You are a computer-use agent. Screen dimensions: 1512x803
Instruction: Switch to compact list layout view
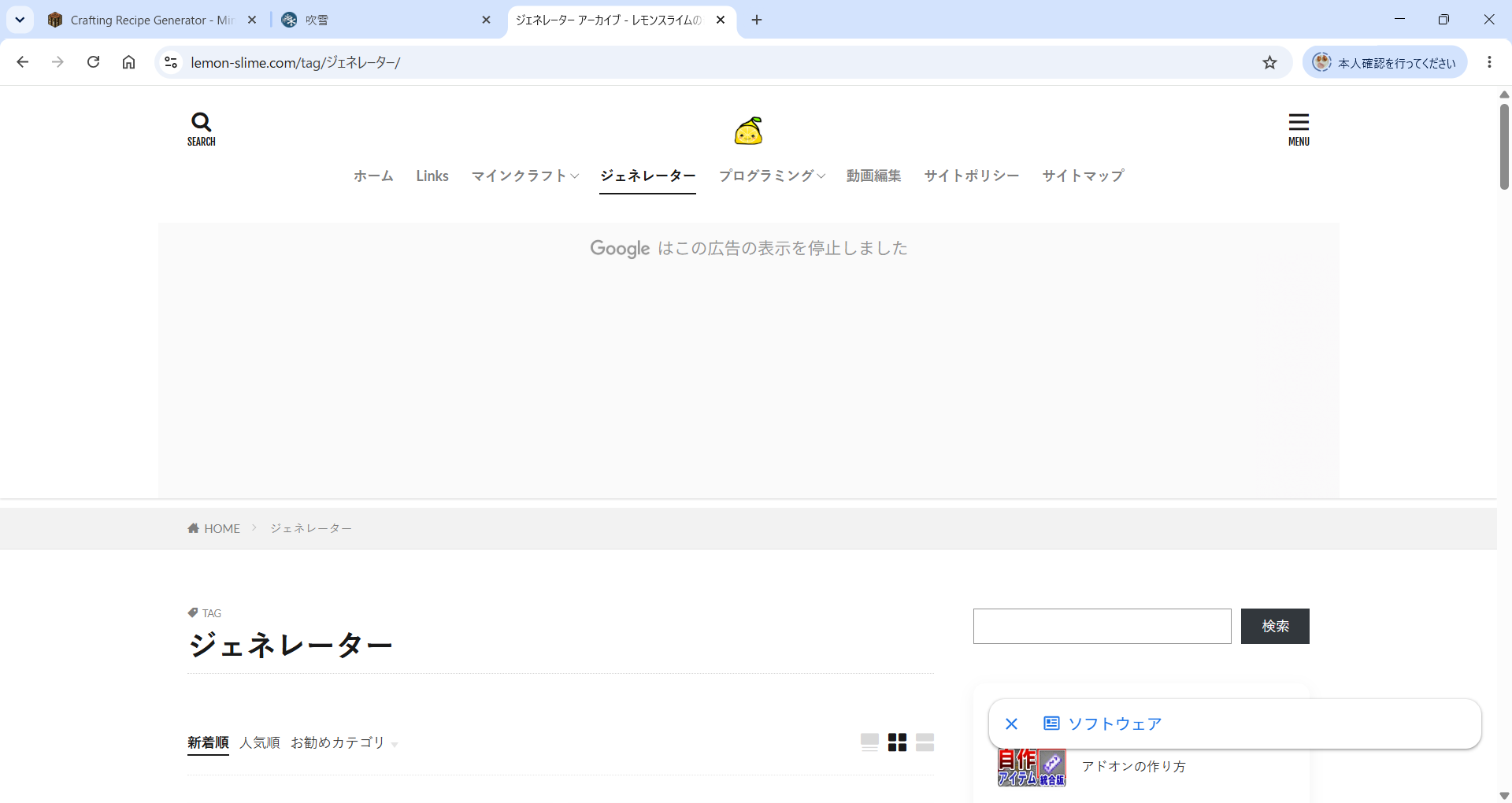pyautogui.click(x=925, y=742)
